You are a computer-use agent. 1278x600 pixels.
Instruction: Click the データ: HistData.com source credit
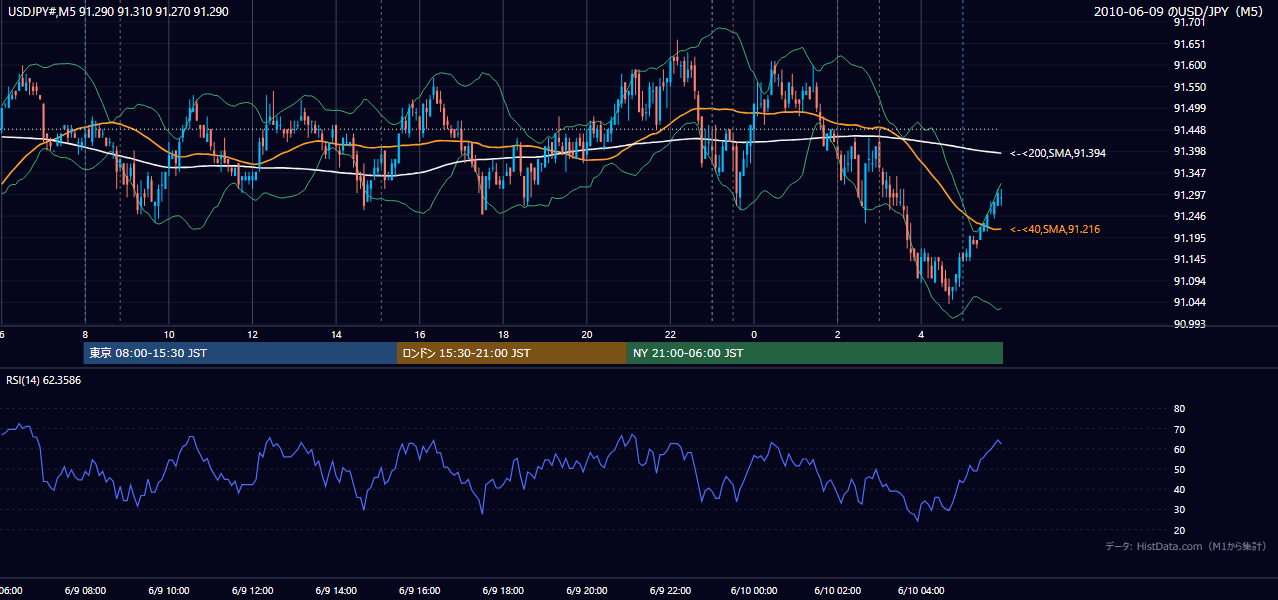pyautogui.click(x=1186, y=546)
